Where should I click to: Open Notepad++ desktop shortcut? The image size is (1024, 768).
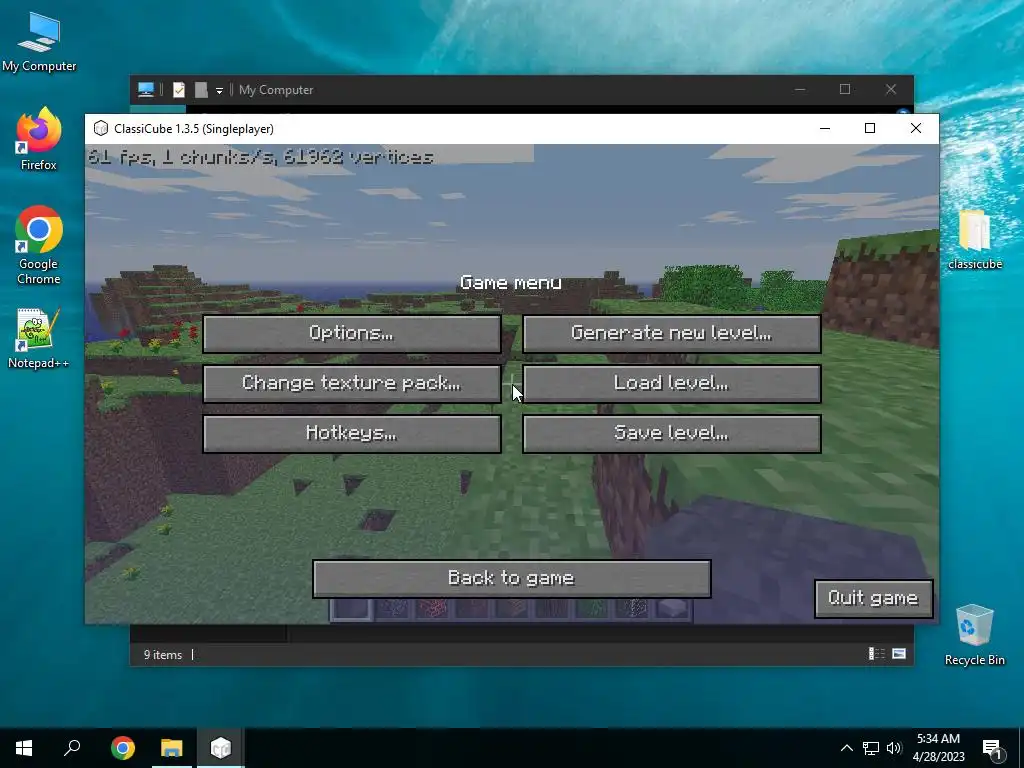(x=38, y=339)
